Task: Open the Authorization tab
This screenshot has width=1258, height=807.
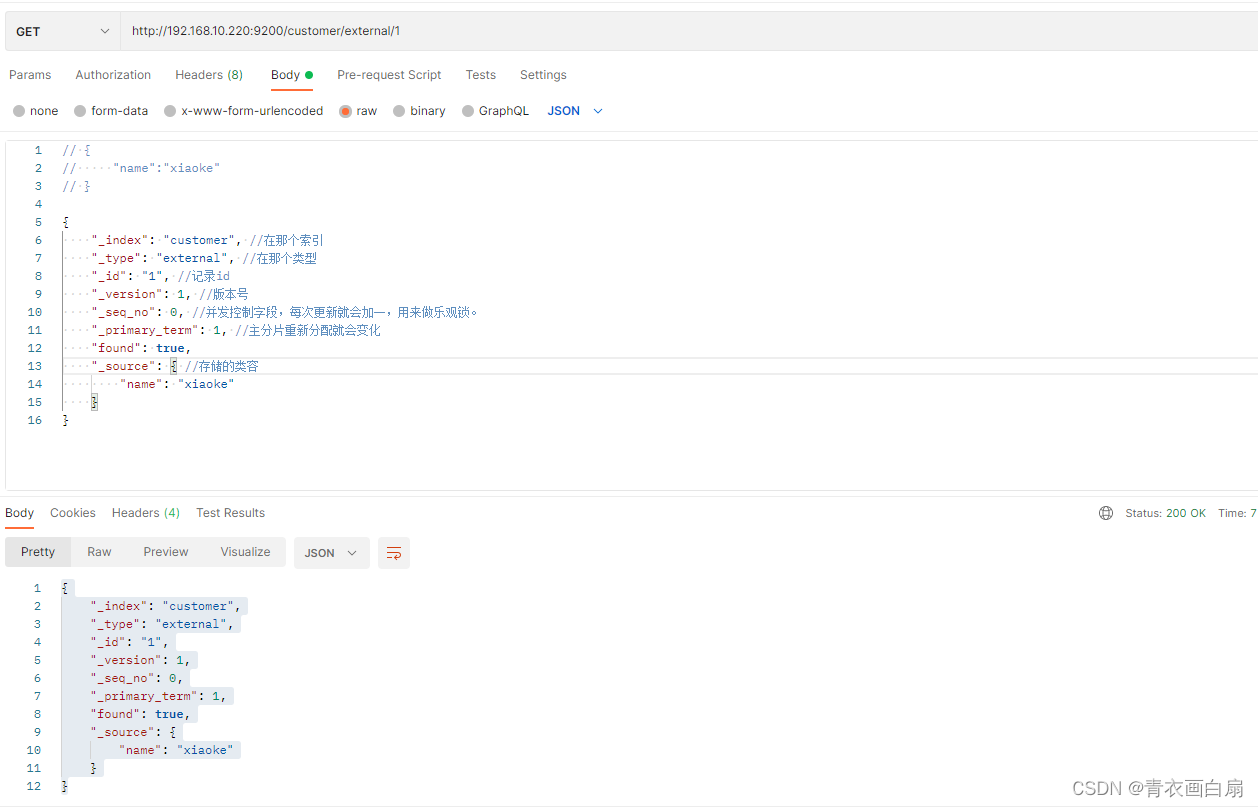Action: pos(113,75)
